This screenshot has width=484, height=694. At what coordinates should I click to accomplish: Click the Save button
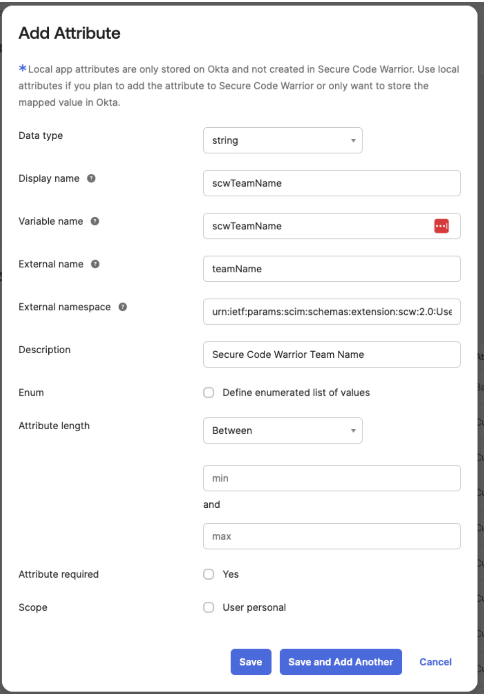pyautogui.click(x=251, y=662)
